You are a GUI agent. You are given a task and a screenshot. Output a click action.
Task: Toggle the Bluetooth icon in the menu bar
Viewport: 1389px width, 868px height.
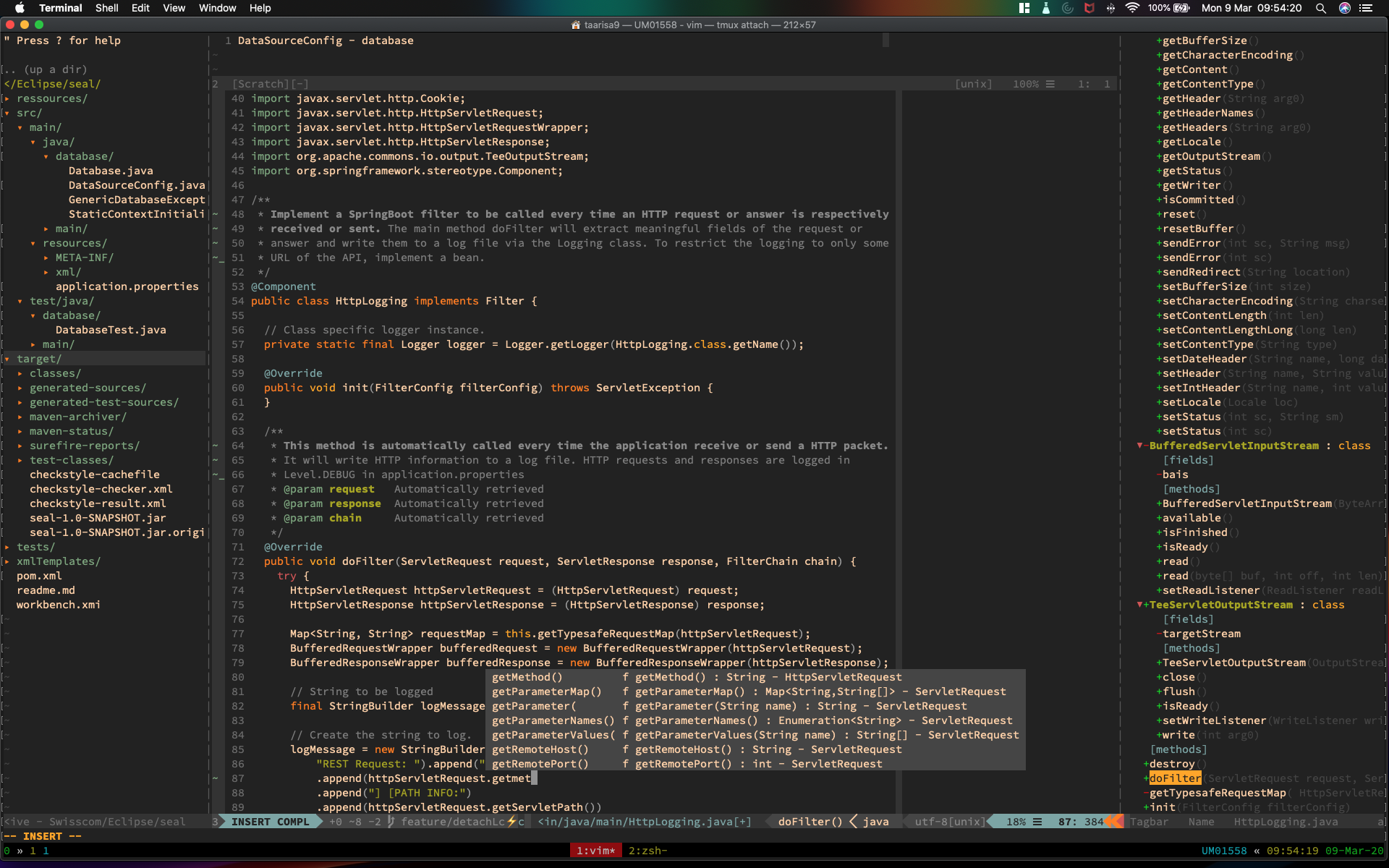1110,8
